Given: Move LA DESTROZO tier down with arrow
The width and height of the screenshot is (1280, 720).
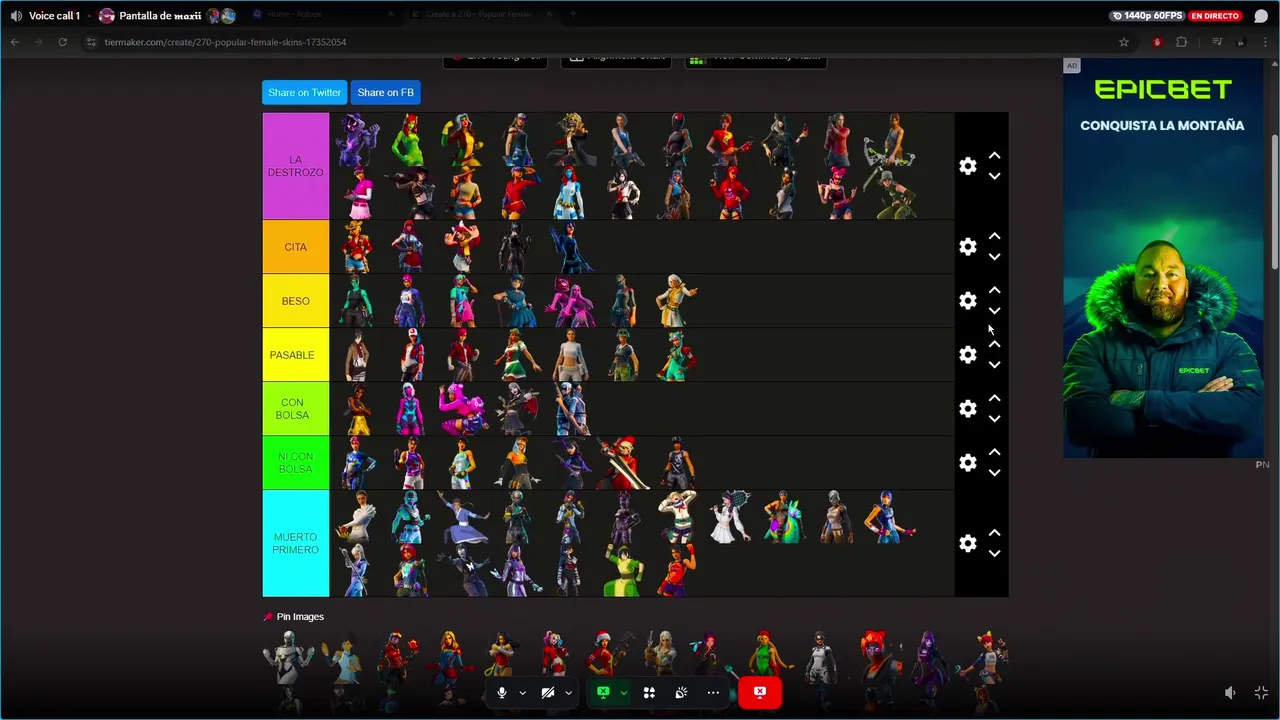Looking at the screenshot, I should pos(994,176).
